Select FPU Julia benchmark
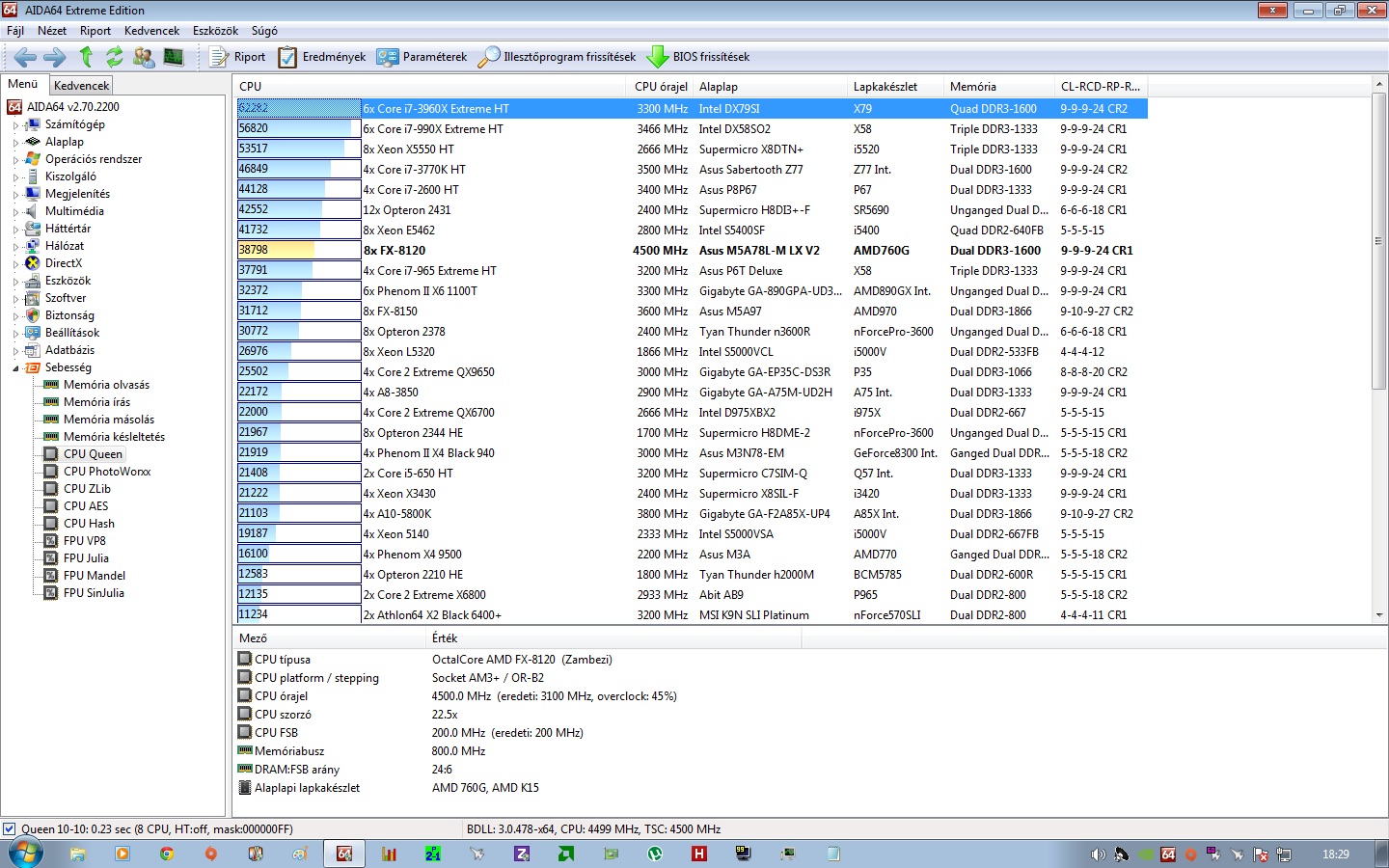The height and width of the screenshot is (868, 1389). [86, 558]
